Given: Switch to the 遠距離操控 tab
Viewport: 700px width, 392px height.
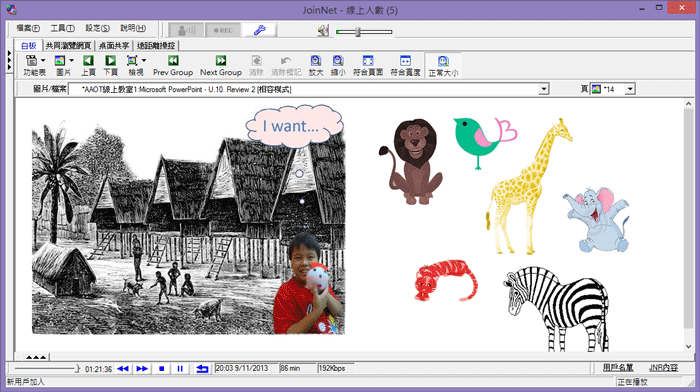Looking at the screenshot, I should coord(156,46).
